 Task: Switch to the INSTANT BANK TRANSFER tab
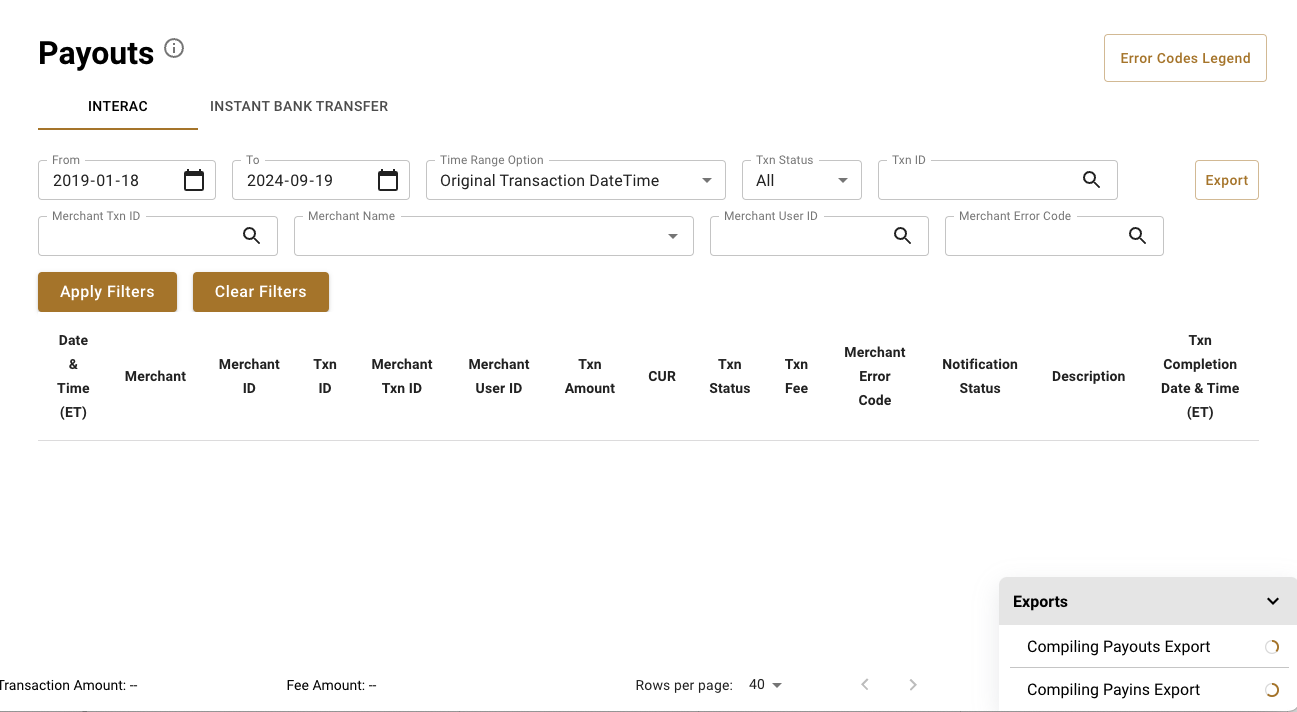pos(298,106)
